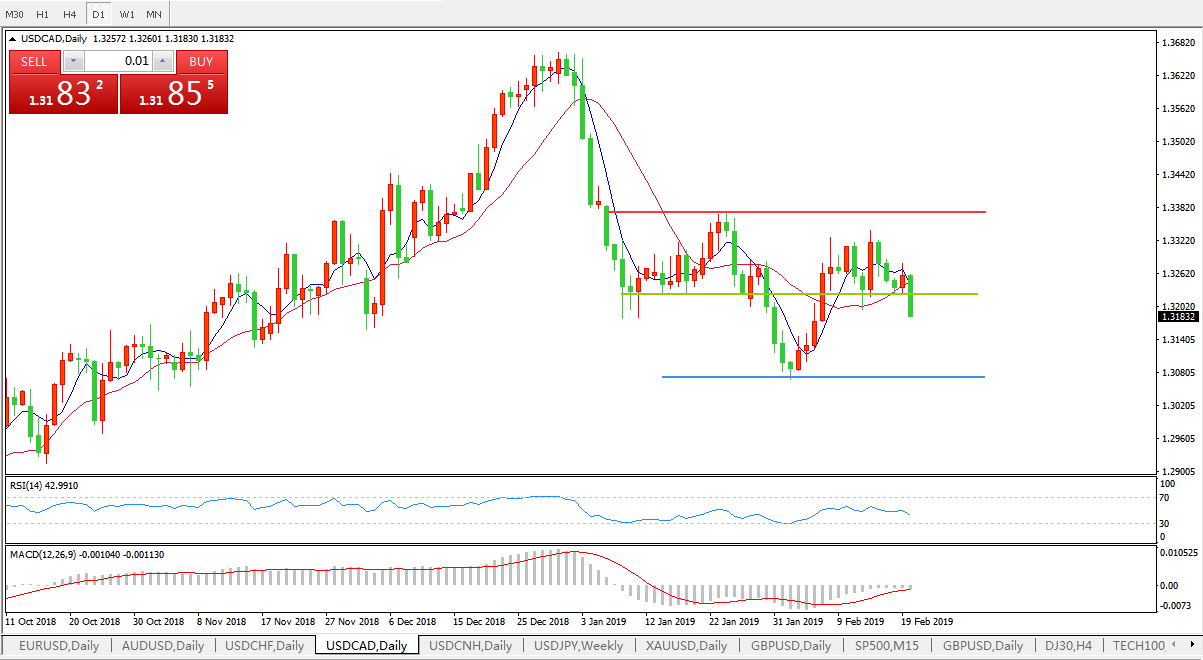Click the 0.01 lot size field
The image size is (1203, 660).
click(118, 61)
